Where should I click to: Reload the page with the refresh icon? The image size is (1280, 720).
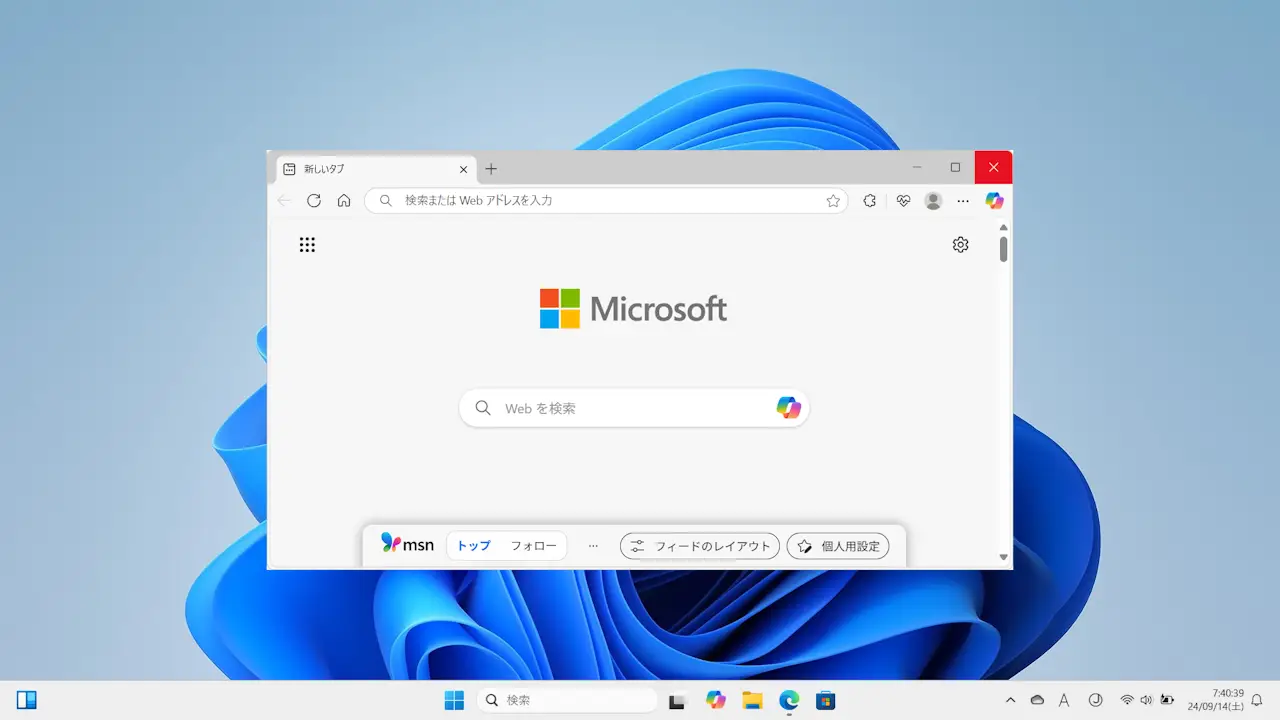click(x=314, y=200)
